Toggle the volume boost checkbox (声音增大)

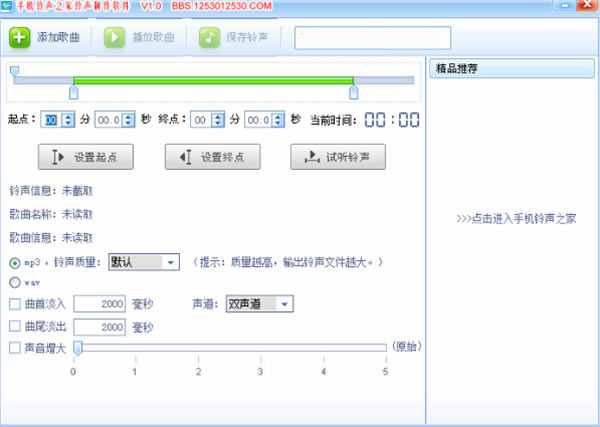[14, 347]
